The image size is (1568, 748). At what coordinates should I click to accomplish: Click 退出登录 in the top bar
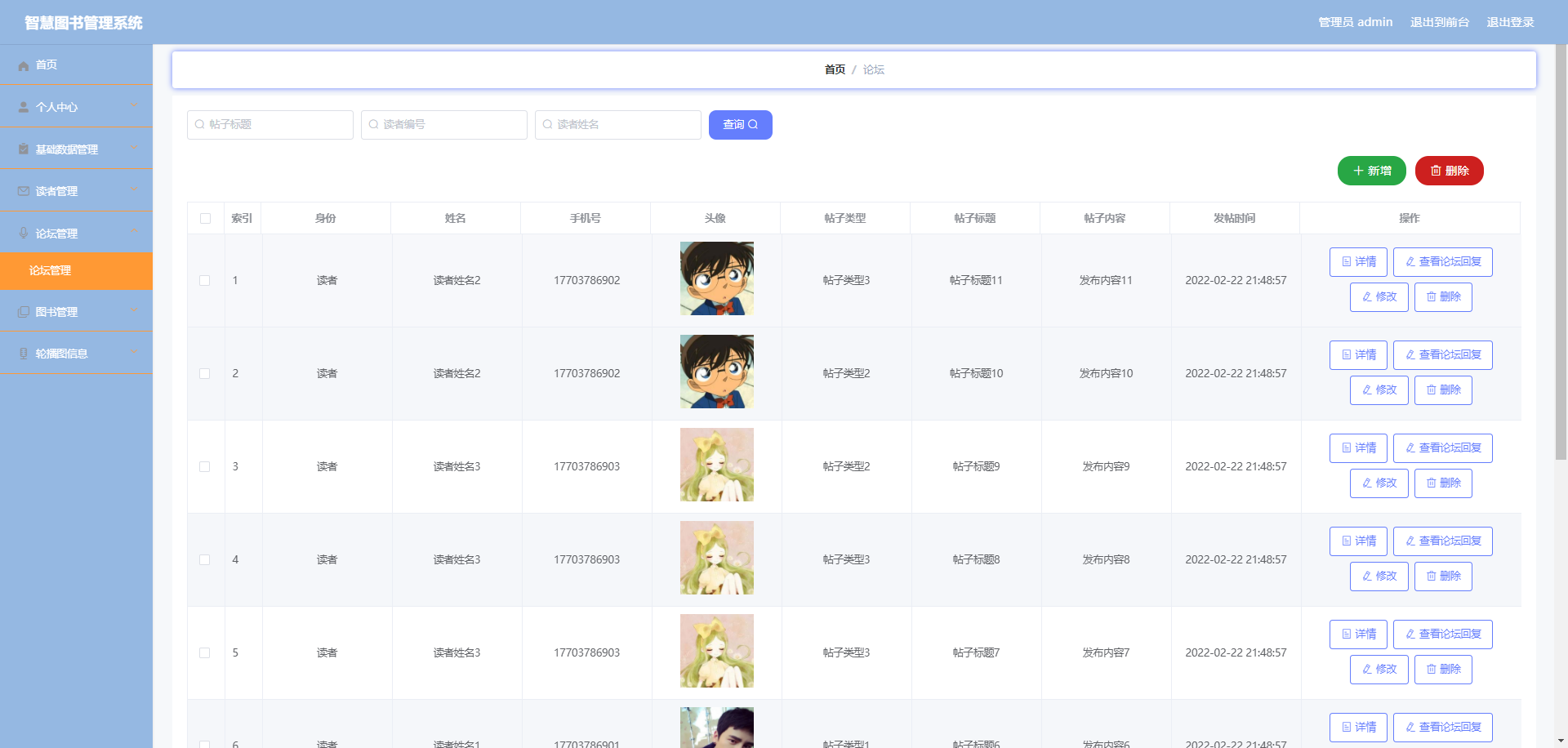tap(1510, 22)
